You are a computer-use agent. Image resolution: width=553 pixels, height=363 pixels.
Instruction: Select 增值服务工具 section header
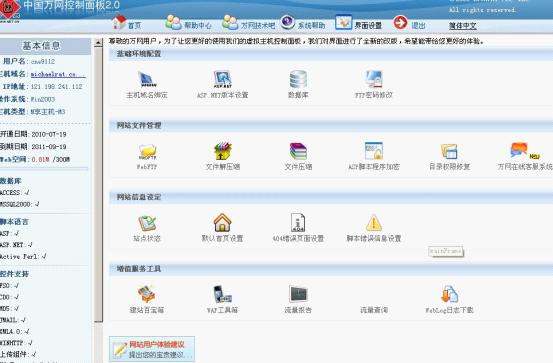click(139, 269)
